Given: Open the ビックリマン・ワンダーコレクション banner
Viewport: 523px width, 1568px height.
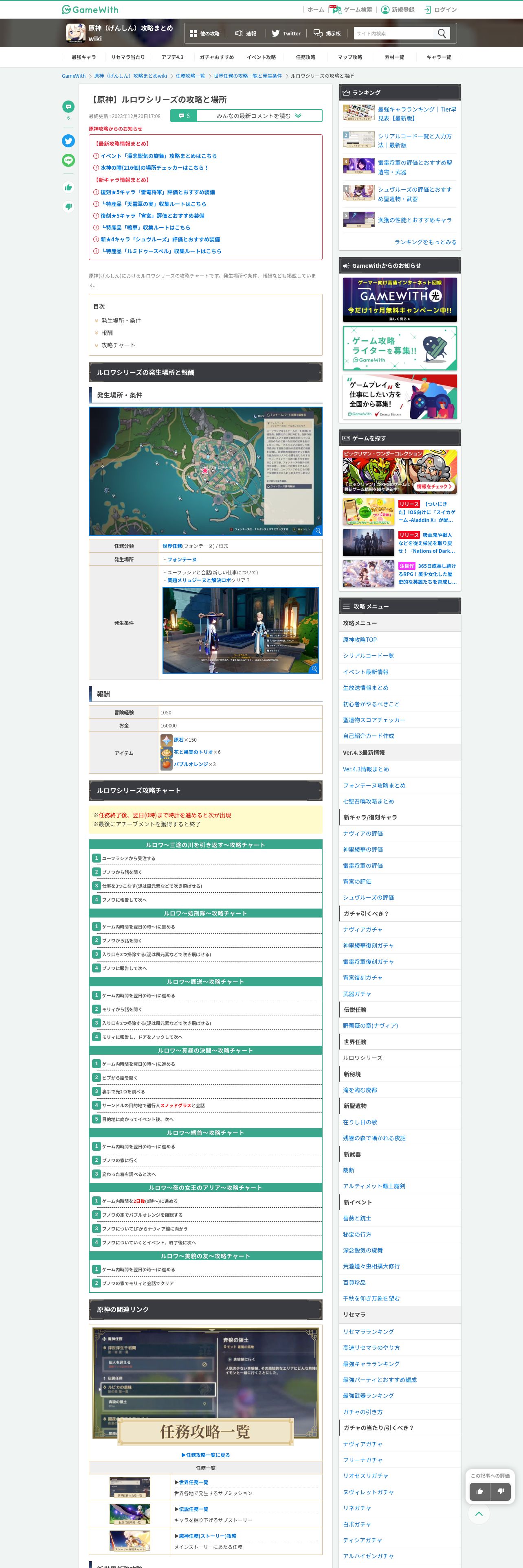Looking at the screenshot, I should click(x=400, y=472).
